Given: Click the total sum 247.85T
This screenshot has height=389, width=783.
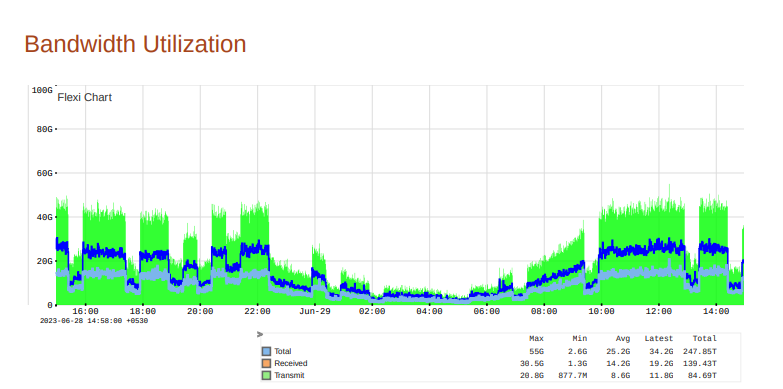Looking at the screenshot, I should [700, 352].
